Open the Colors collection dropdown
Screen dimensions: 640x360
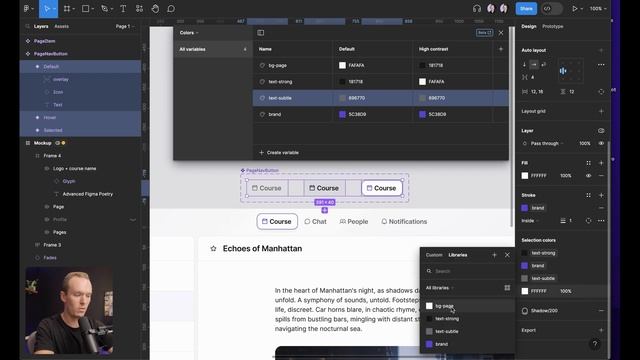pos(189,33)
